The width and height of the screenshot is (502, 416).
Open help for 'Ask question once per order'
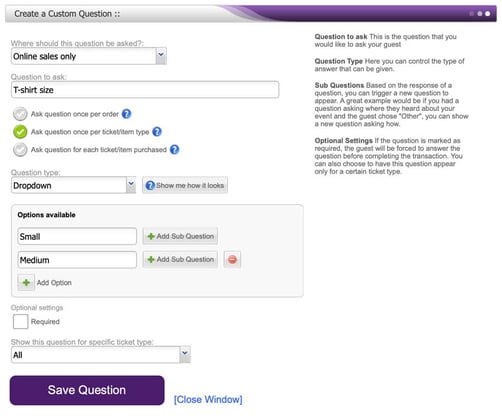[x=126, y=114]
